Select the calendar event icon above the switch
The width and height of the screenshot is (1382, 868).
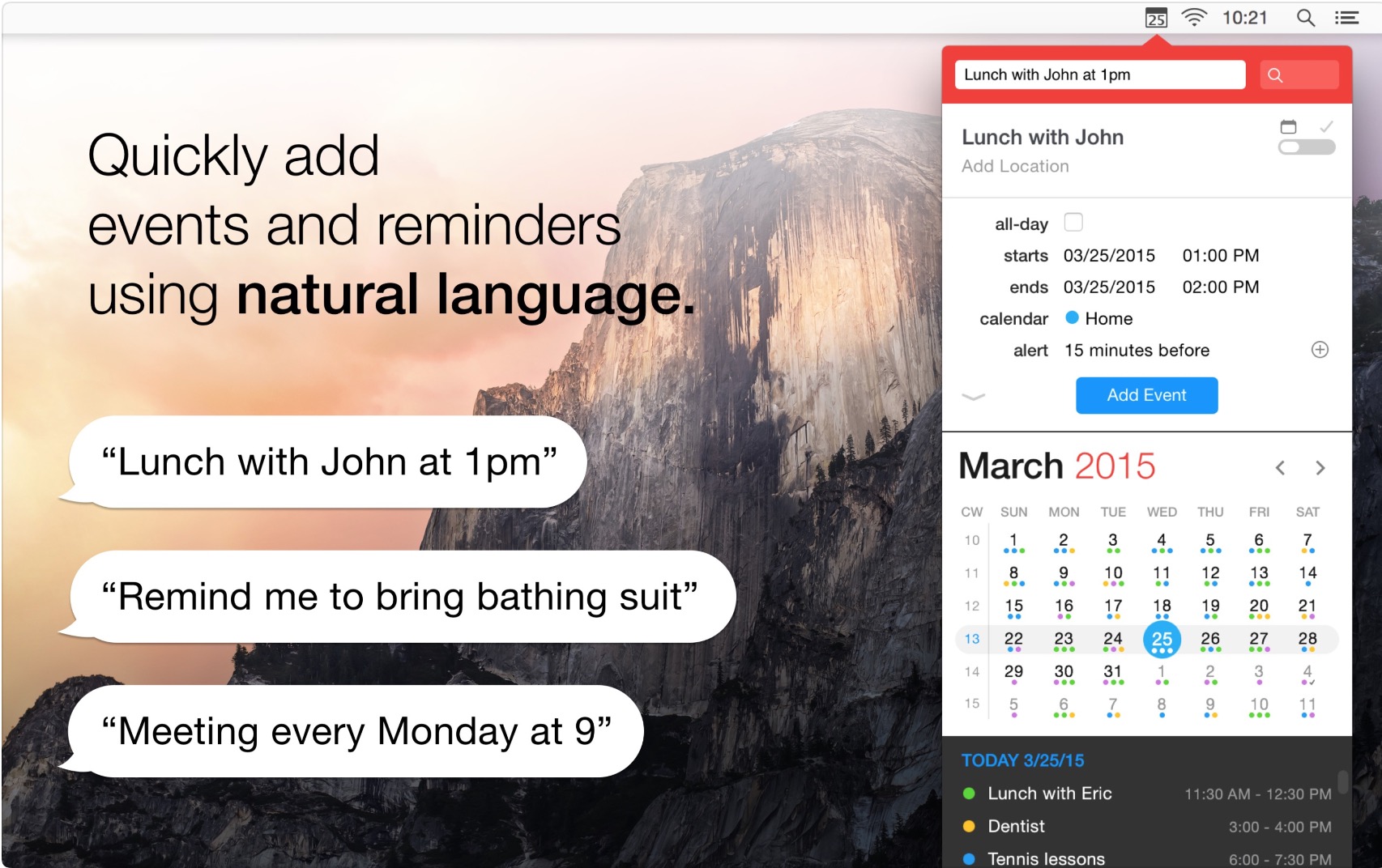pos(1288,126)
